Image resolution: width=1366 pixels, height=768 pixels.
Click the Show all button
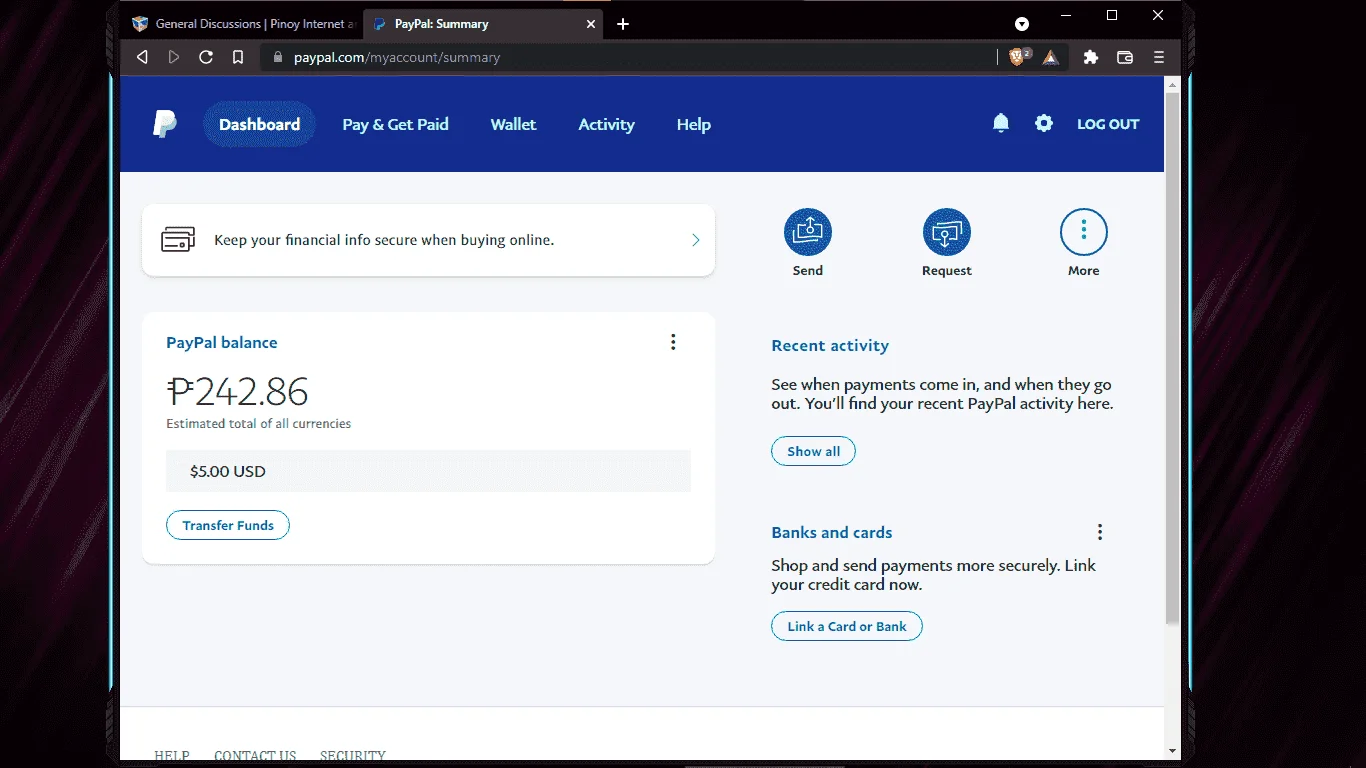813,451
